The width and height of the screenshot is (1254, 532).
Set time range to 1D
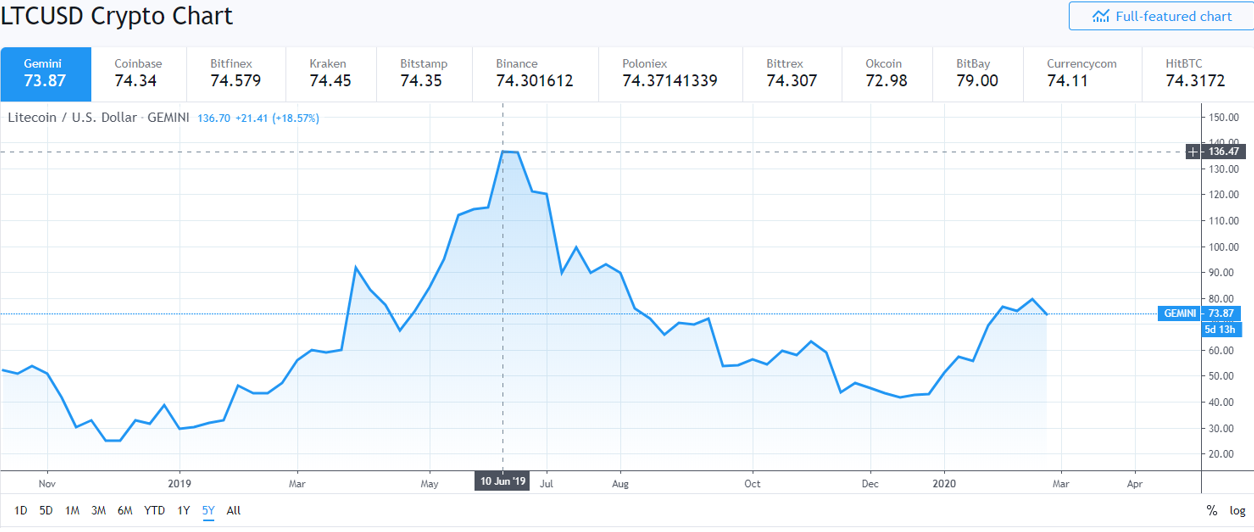click(x=21, y=510)
